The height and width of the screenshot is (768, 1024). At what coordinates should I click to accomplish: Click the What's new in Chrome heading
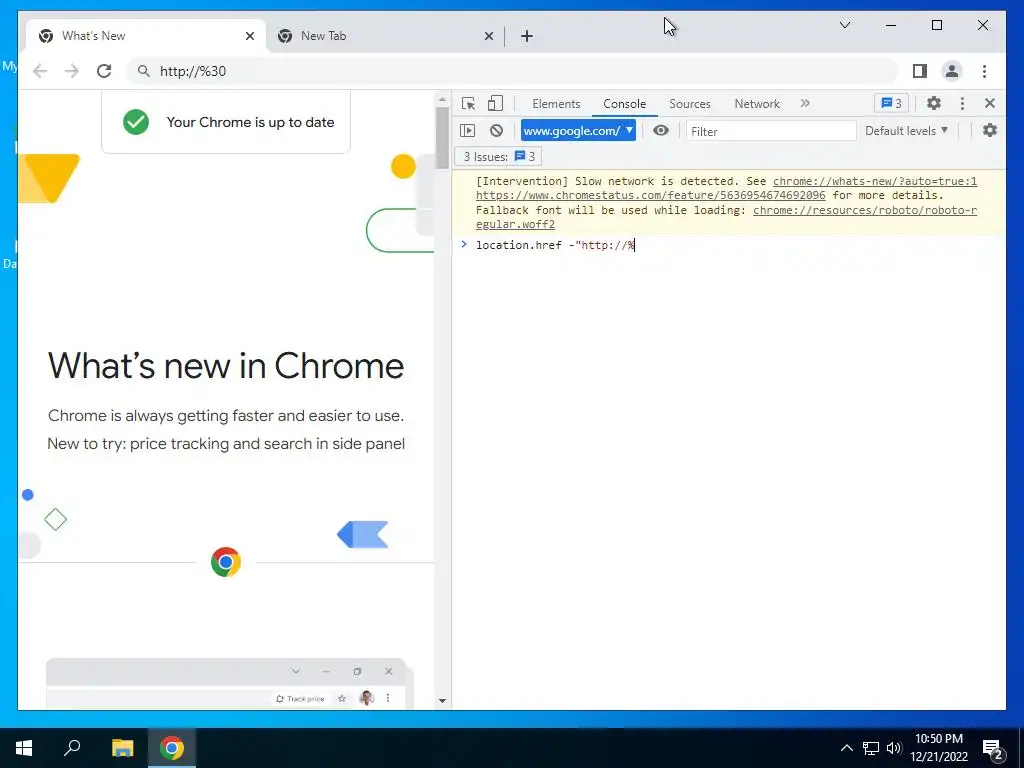tap(226, 365)
